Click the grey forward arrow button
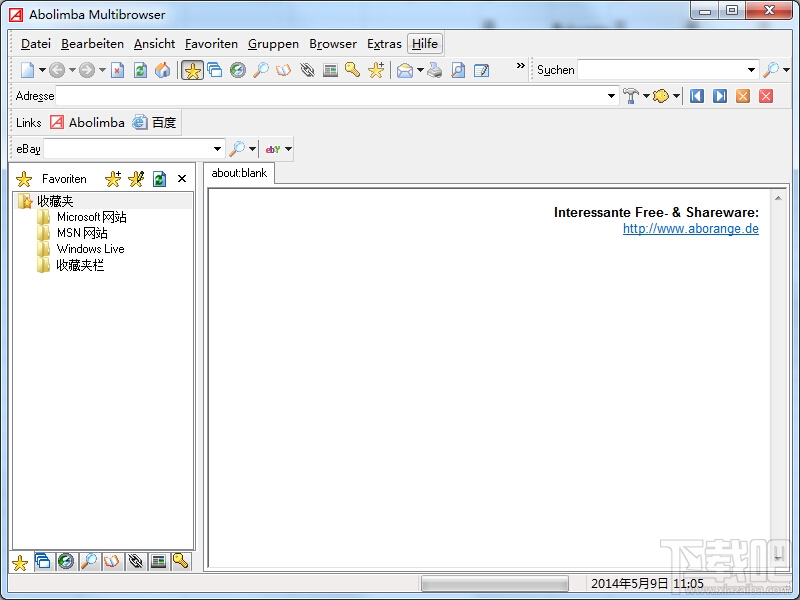This screenshot has width=800, height=600. [87, 70]
